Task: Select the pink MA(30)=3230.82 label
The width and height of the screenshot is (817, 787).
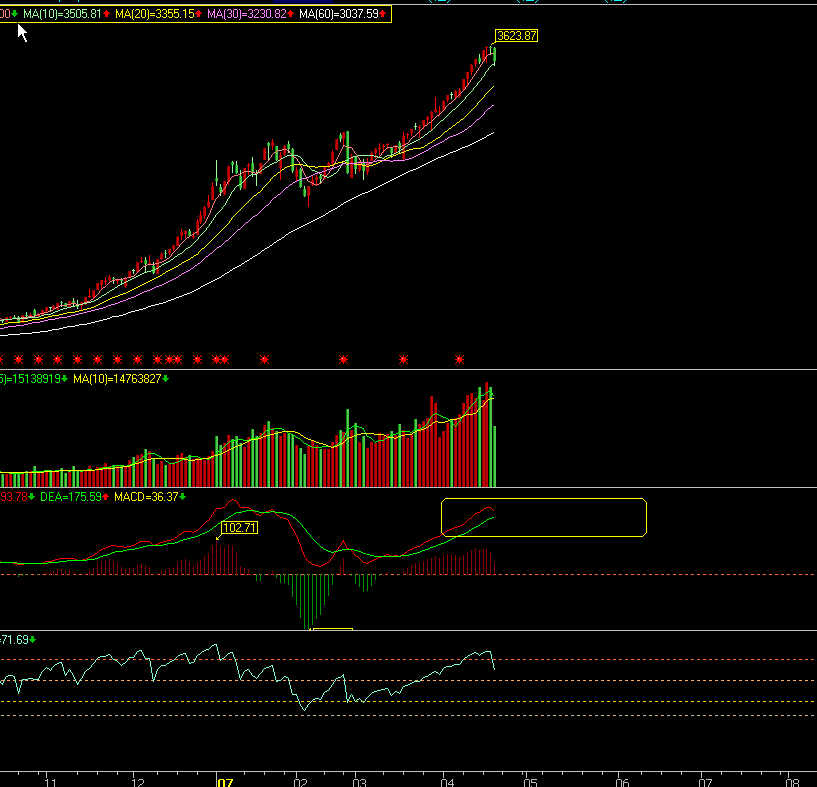Action: pos(246,14)
